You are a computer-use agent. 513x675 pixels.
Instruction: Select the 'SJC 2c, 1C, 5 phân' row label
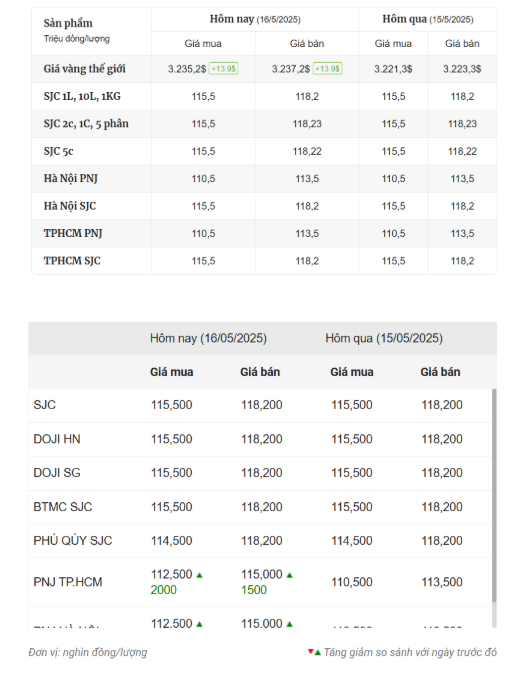coord(86,124)
